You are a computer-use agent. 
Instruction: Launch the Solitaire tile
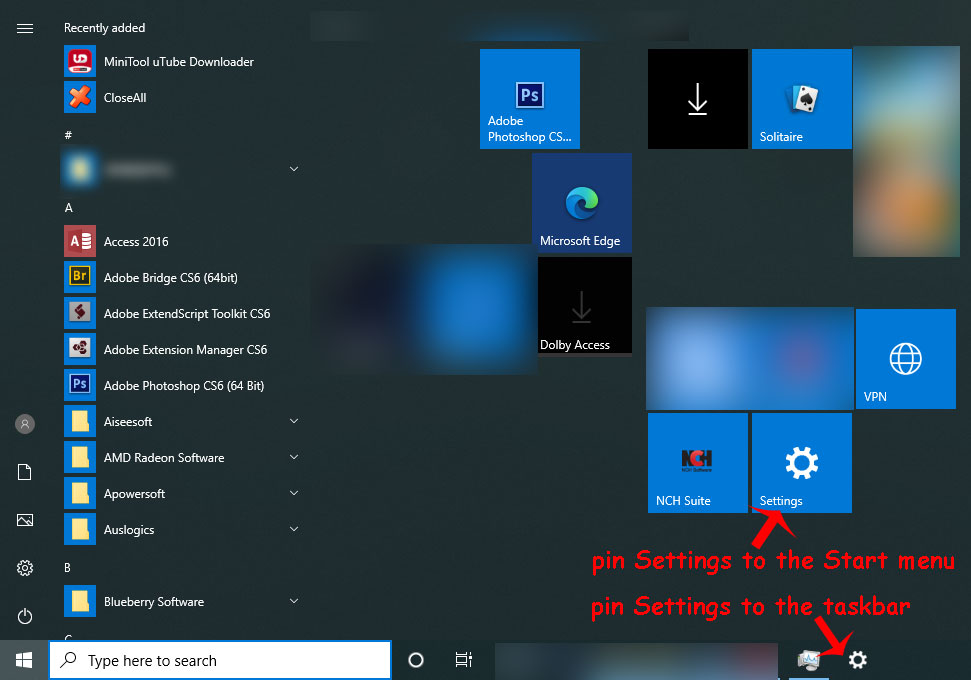(801, 98)
